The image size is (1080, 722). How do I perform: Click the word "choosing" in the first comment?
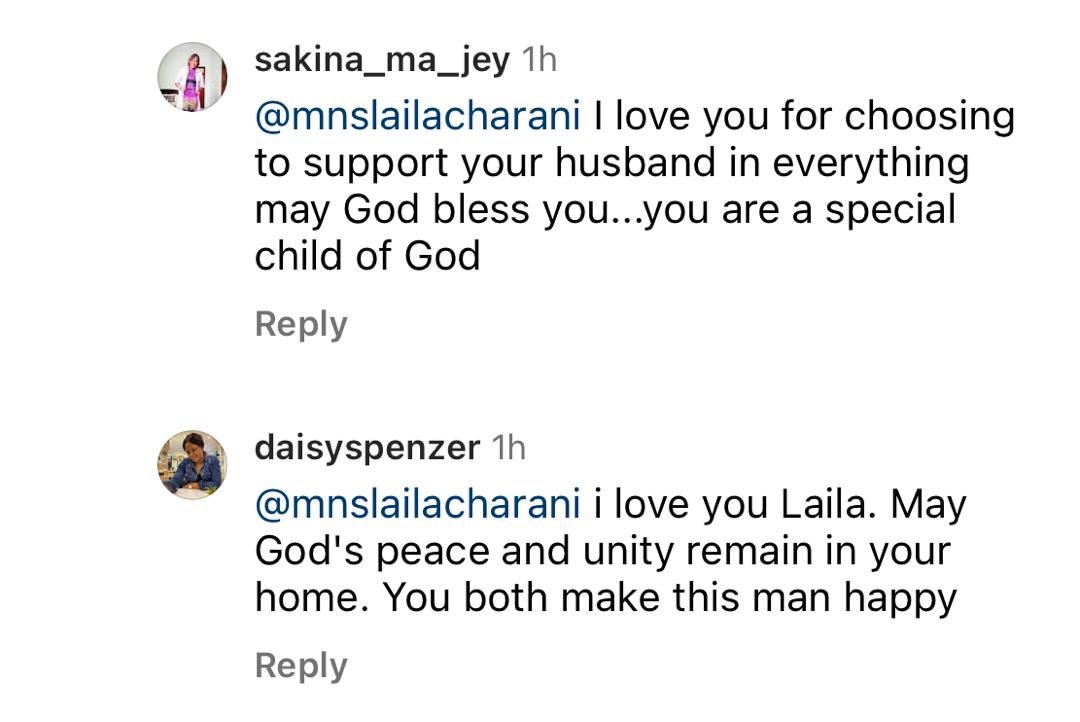click(x=929, y=116)
